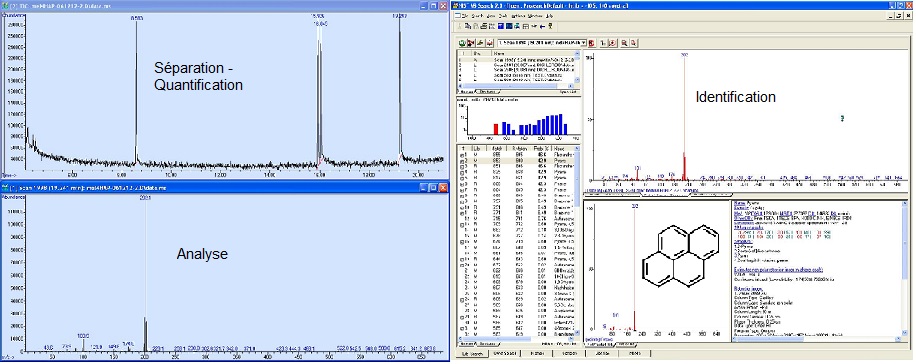Click the red icon right of spectrum dropdown
Image resolution: width=916 pixels, height=364 pixels.
(x=591, y=43)
